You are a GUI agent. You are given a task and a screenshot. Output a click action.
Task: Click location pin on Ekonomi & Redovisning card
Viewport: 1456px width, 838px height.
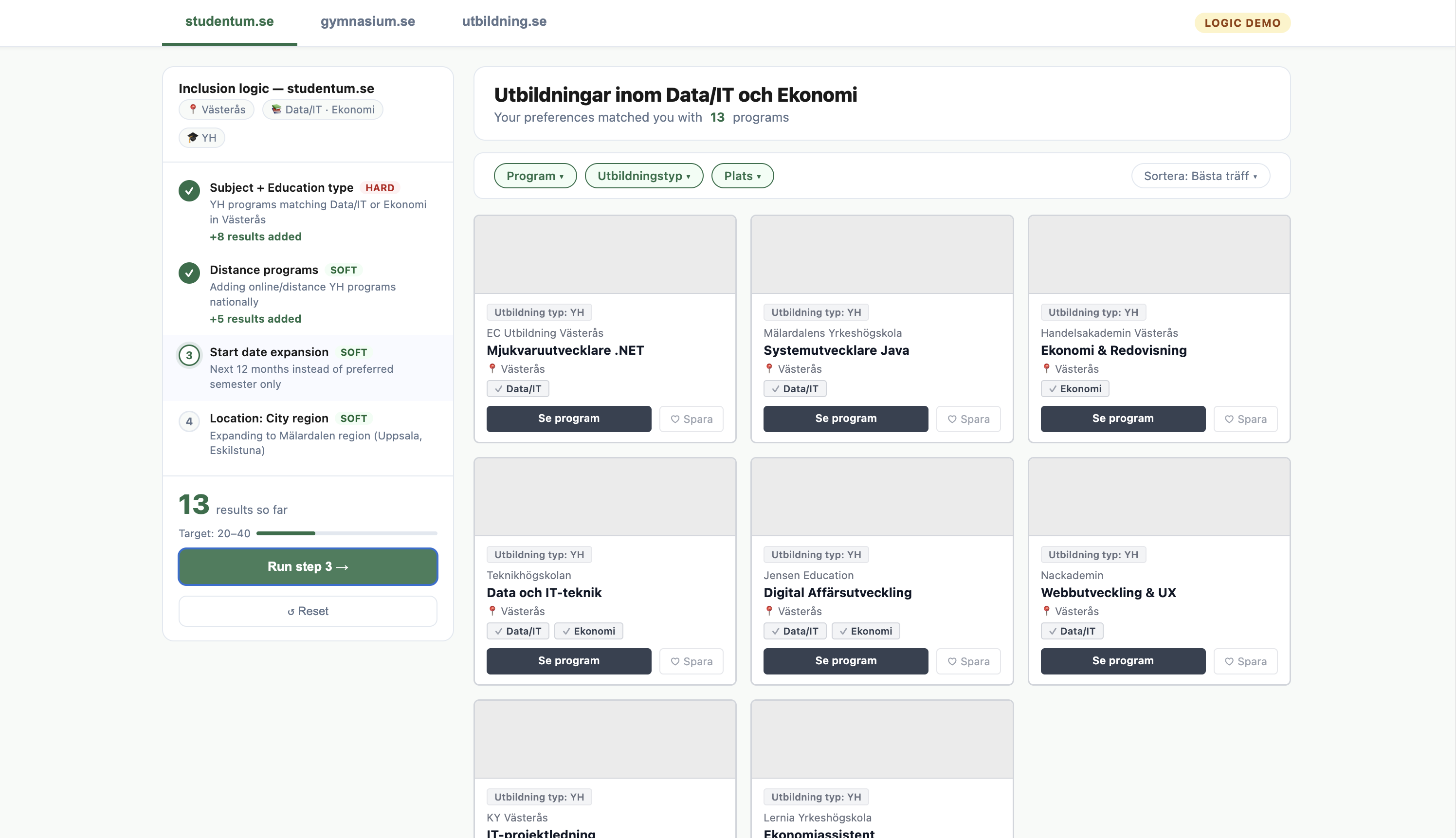[x=1046, y=368]
